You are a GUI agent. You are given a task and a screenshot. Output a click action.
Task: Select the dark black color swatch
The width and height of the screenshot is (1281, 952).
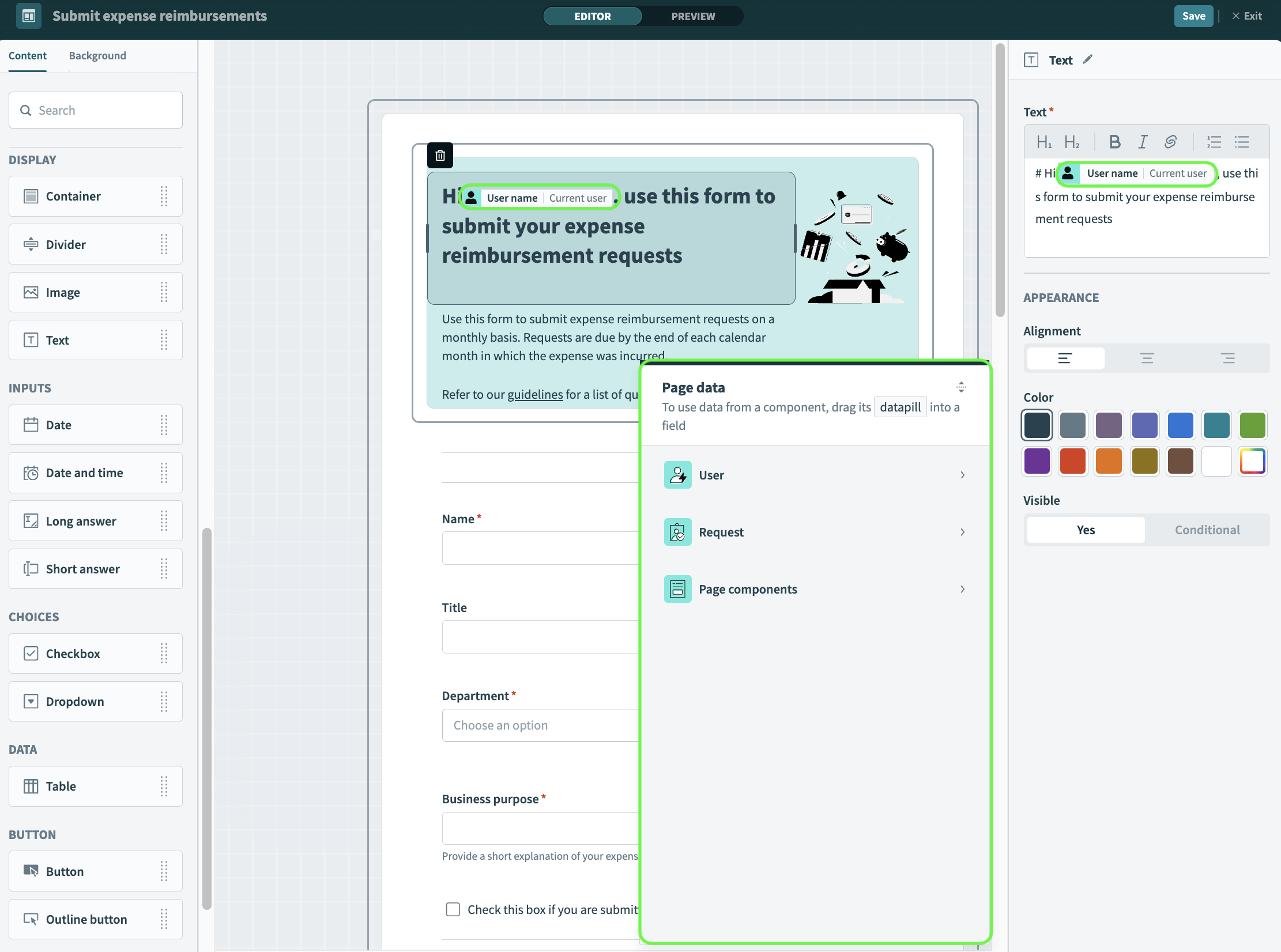[x=1039, y=425]
